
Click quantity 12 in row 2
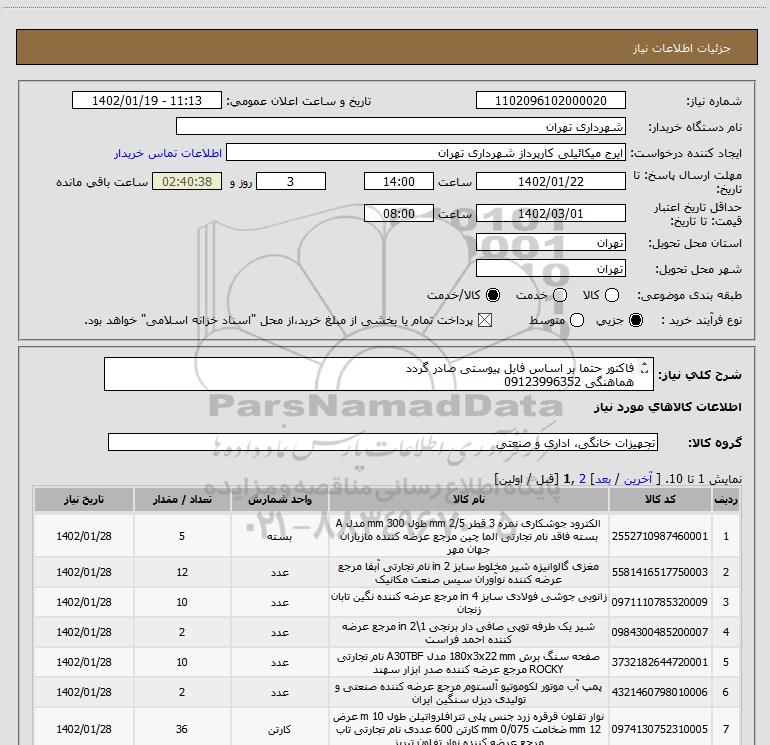click(182, 572)
